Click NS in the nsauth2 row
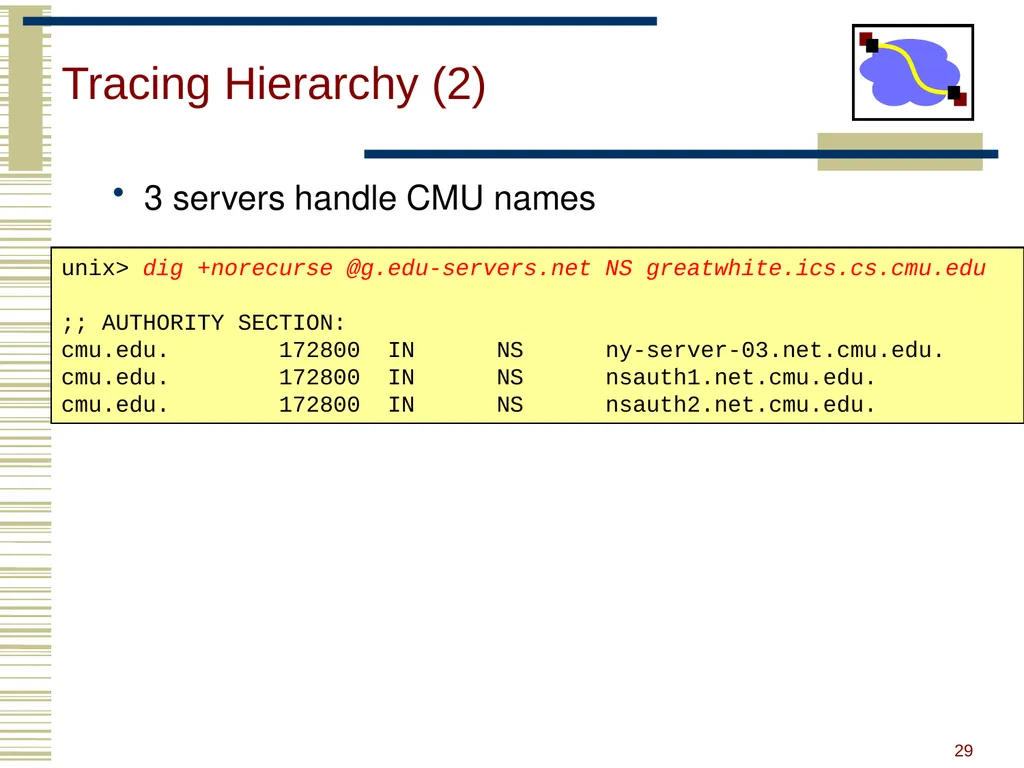 [510, 405]
